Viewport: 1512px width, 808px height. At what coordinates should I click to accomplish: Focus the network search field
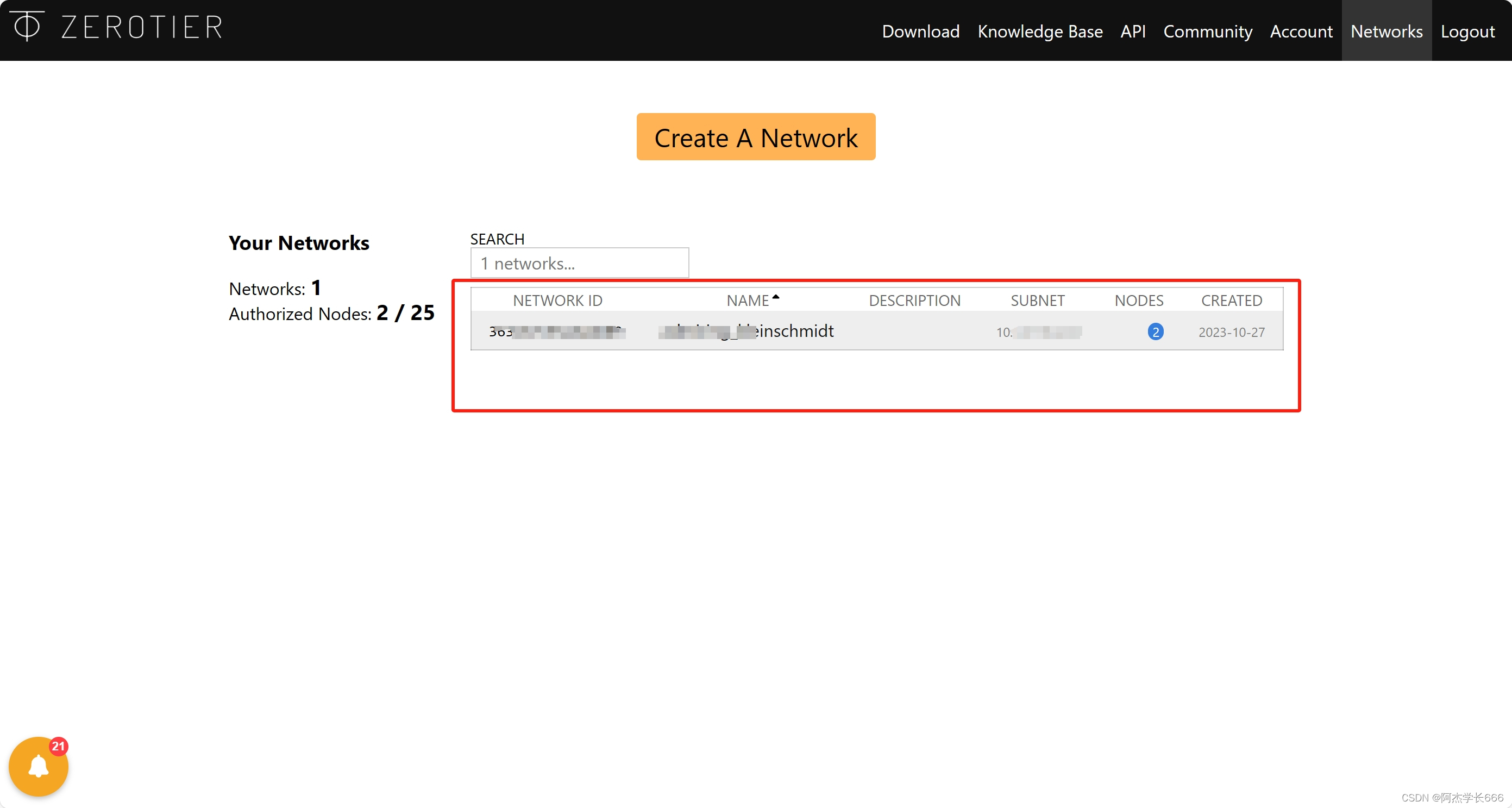tap(579, 263)
